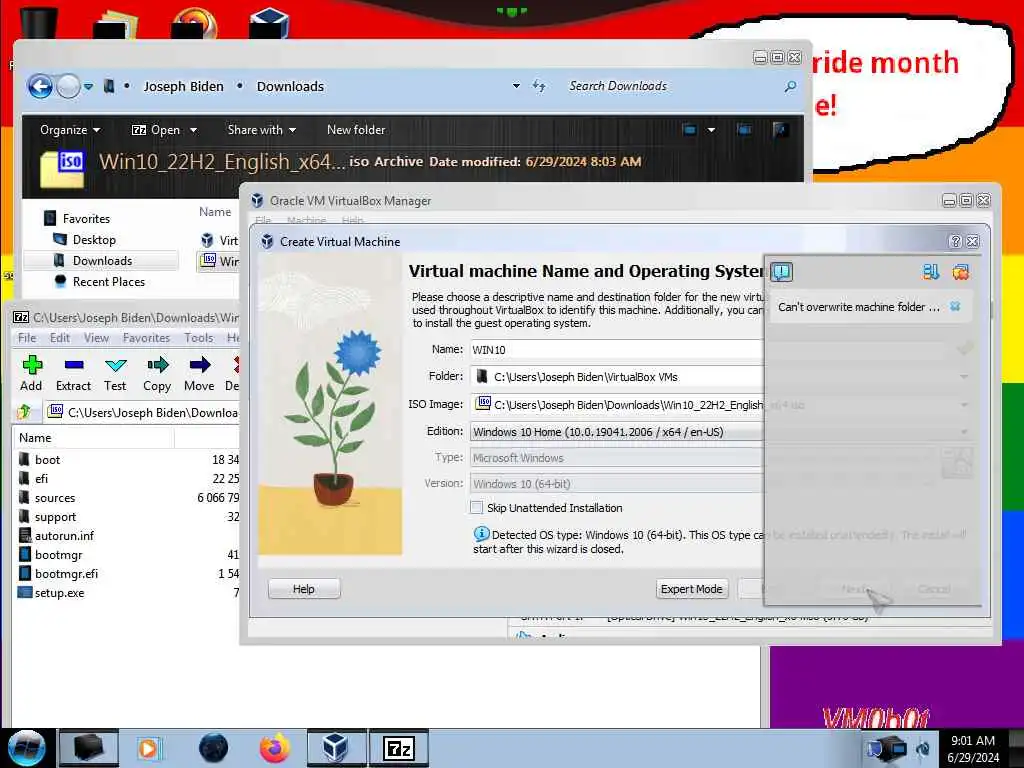The image size is (1024, 768).
Task: Click the sort notifications icon in popup
Action: (931, 272)
